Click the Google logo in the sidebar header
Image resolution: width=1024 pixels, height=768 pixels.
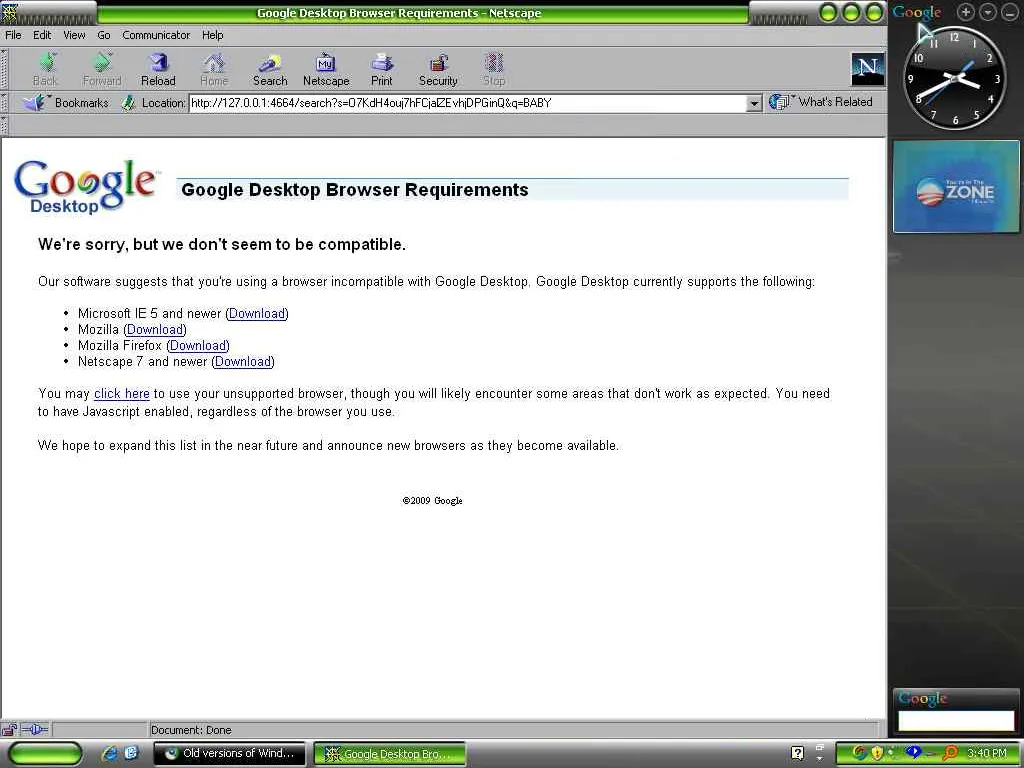pos(917,12)
